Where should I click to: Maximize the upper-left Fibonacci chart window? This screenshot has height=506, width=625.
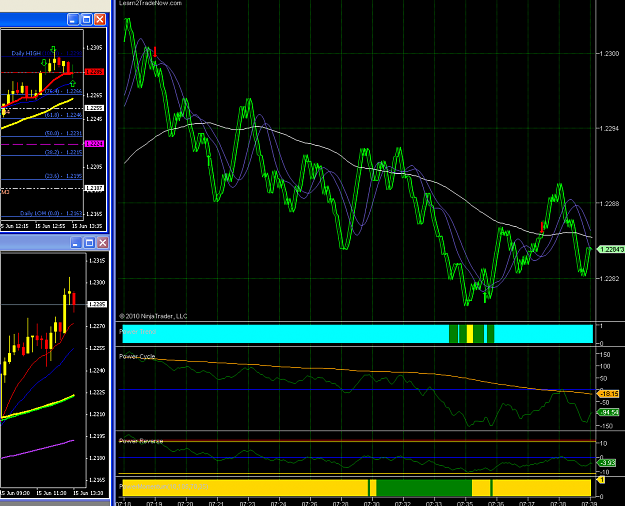click(86, 19)
